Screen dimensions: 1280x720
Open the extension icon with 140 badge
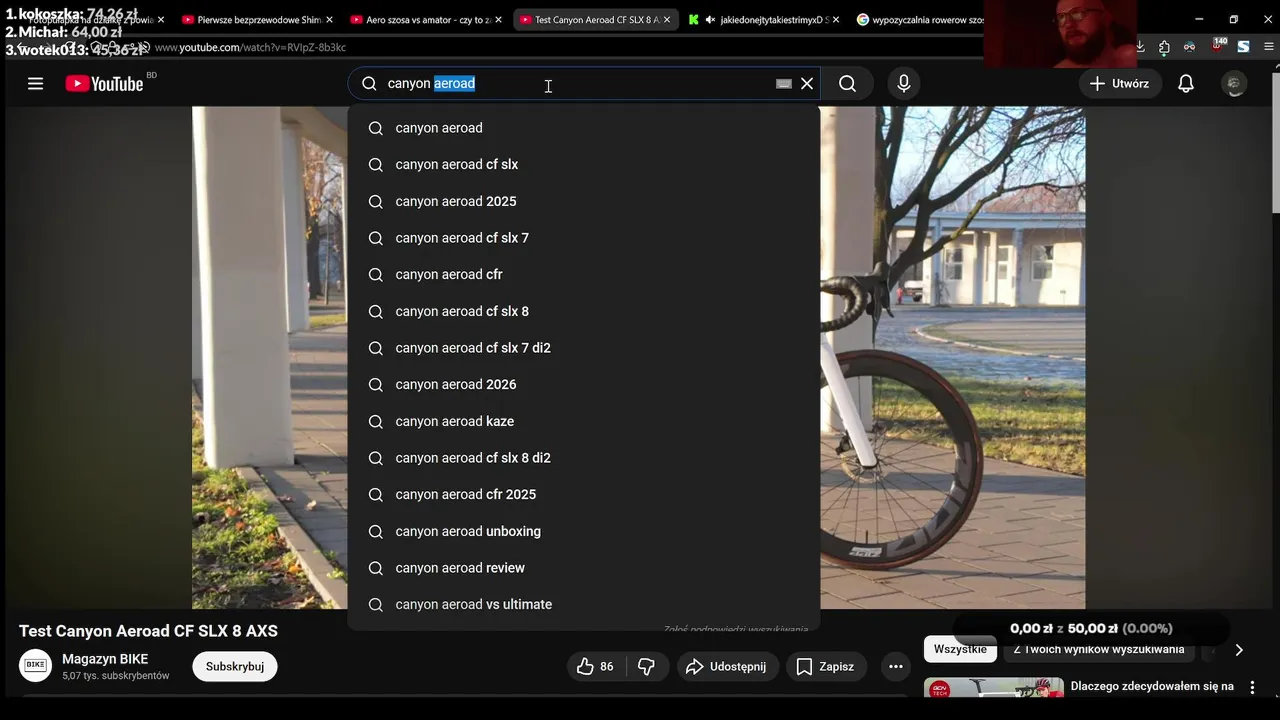point(1218,46)
